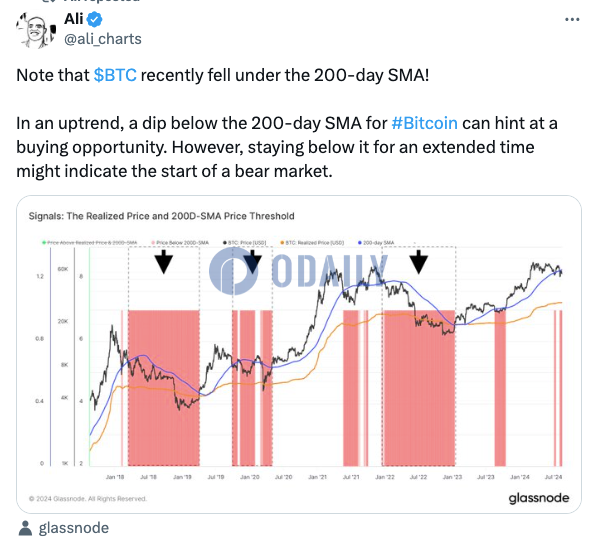Open the $BTC cashtag link
The width and height of the screenshot is (597, 543).
pyautogui.click(x=115, y=75)
